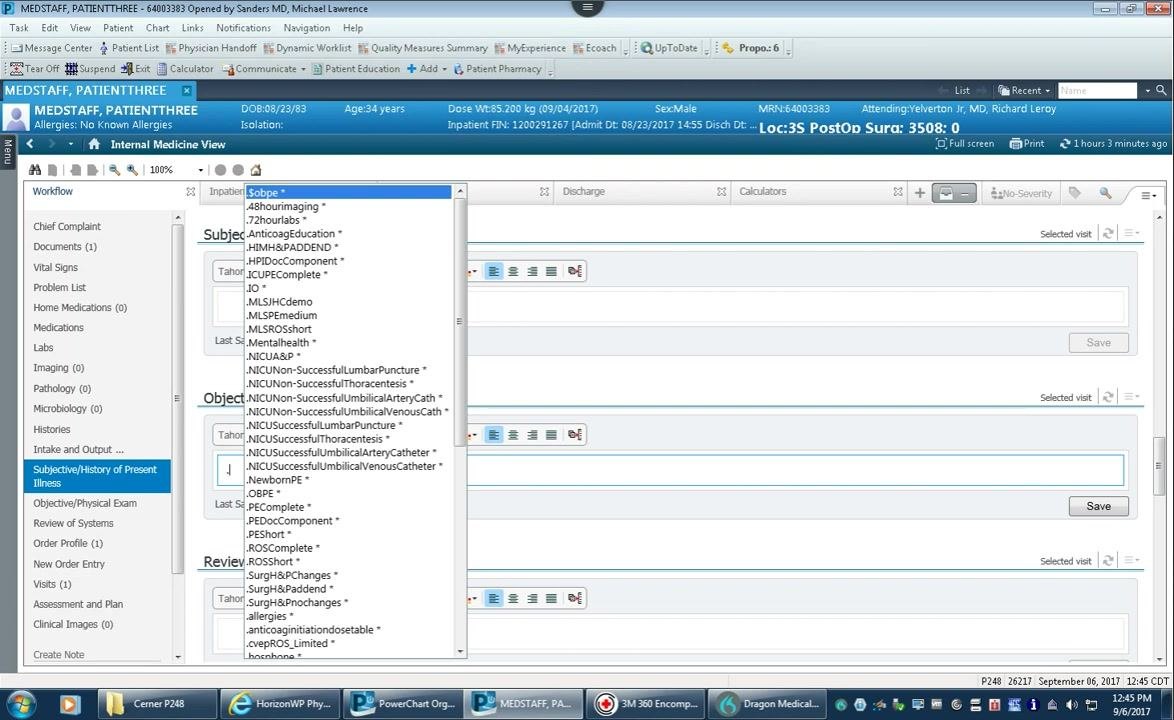Screen dimensions: 1174x720
Task: Toggle center align in Subjective editor
Action: click(513, 271)
